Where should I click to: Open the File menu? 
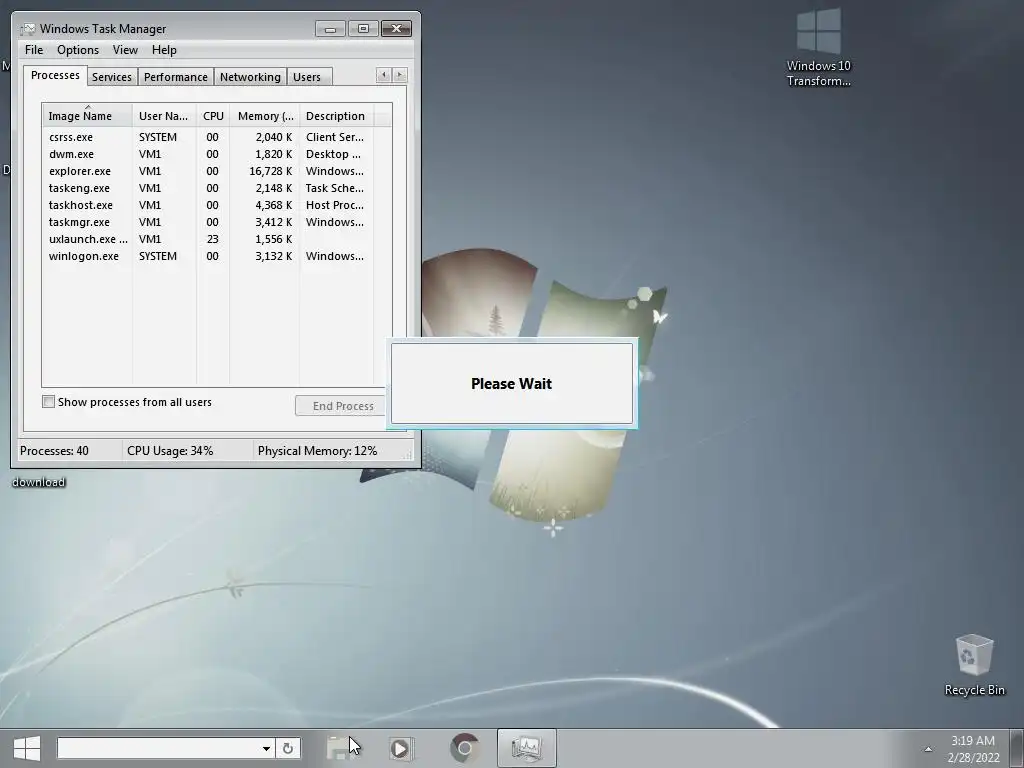[x=34, y=50]
